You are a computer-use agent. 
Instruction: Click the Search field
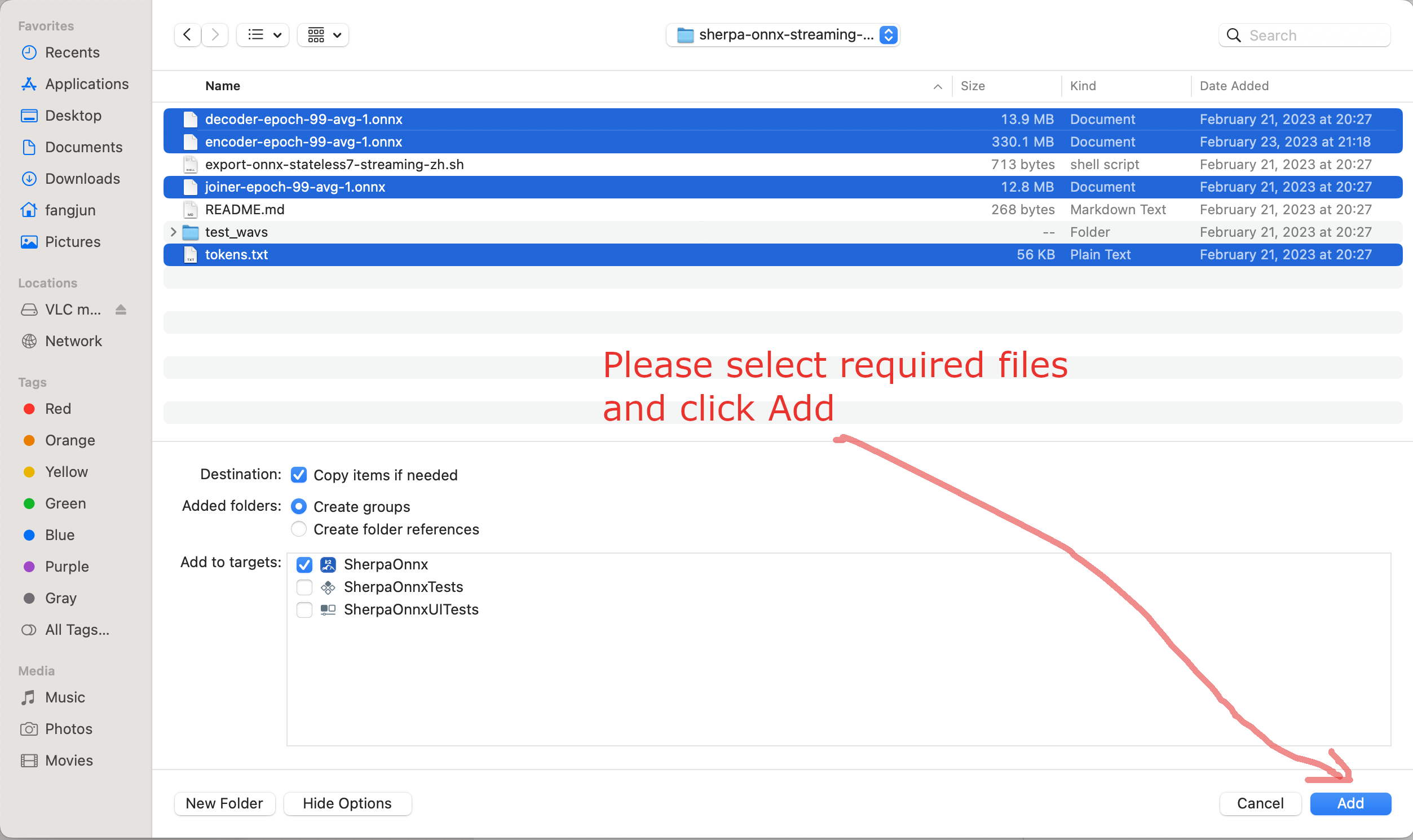tap(1304, 35)
